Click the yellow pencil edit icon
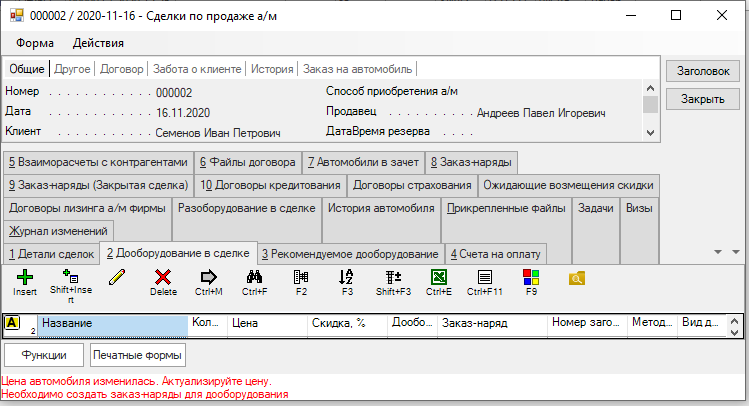The height and width of the screenshot is (406, 749). click(118, 277)
